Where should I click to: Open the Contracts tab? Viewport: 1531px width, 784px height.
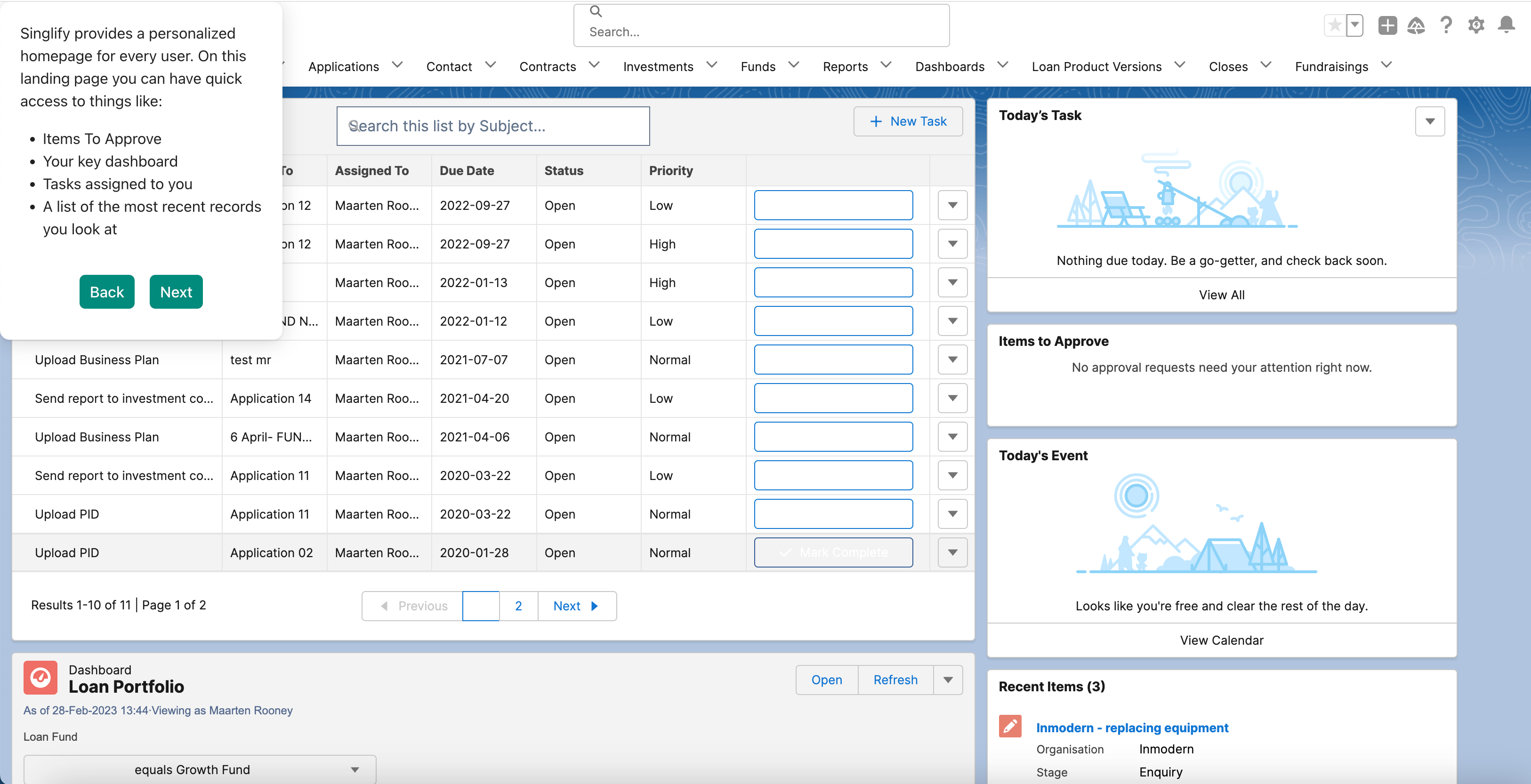tap(548, 66)
